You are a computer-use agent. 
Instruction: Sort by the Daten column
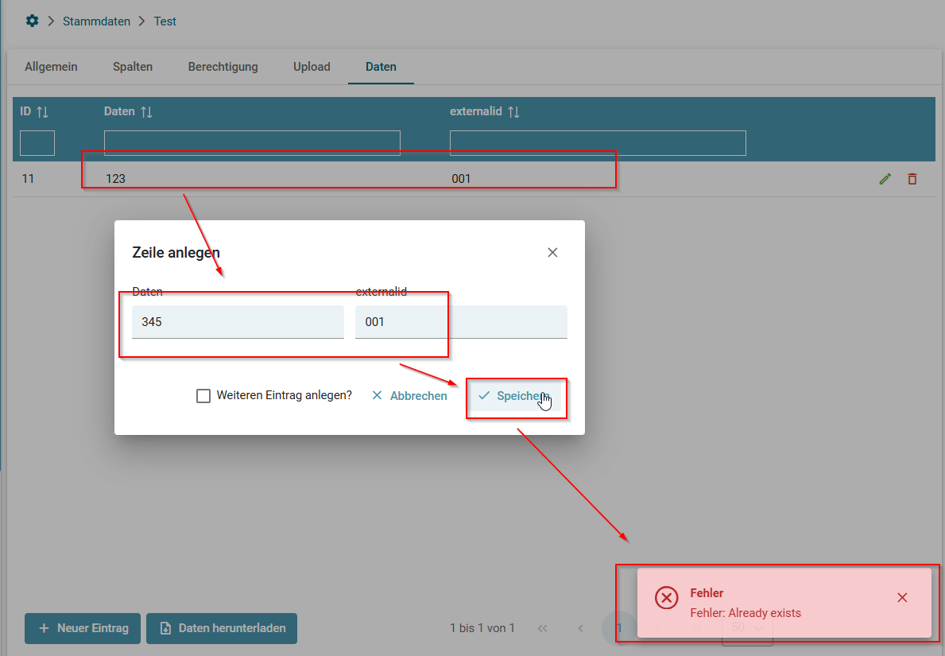tap(146, 112)
